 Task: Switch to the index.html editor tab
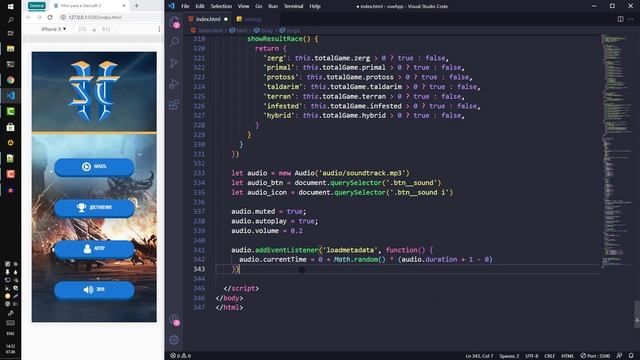(x=208, y=19)
